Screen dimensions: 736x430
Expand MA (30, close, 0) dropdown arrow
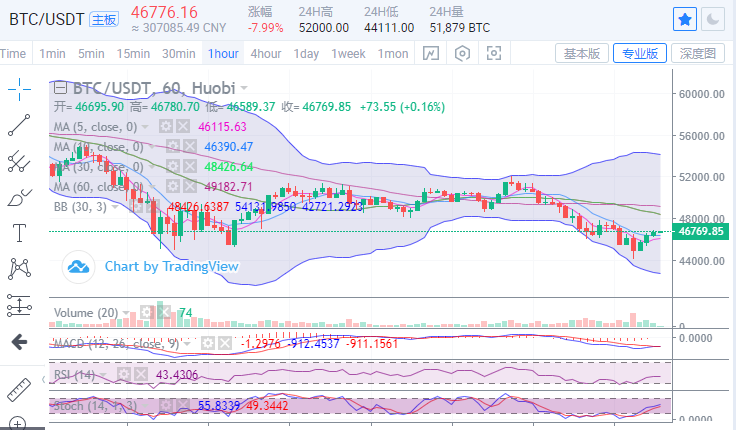click(x=153, y=167)
